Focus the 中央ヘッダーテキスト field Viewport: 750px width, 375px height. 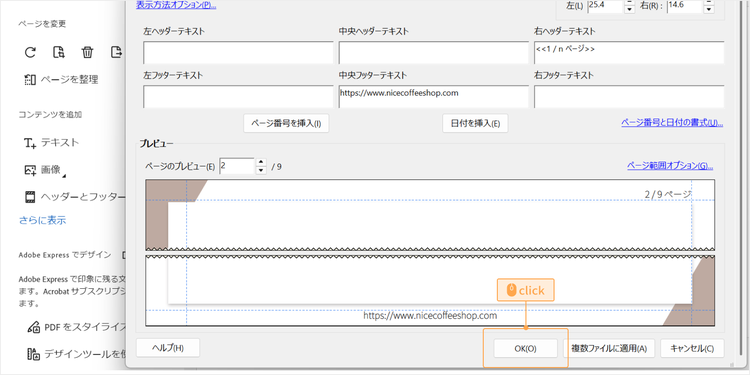(434, 53)
